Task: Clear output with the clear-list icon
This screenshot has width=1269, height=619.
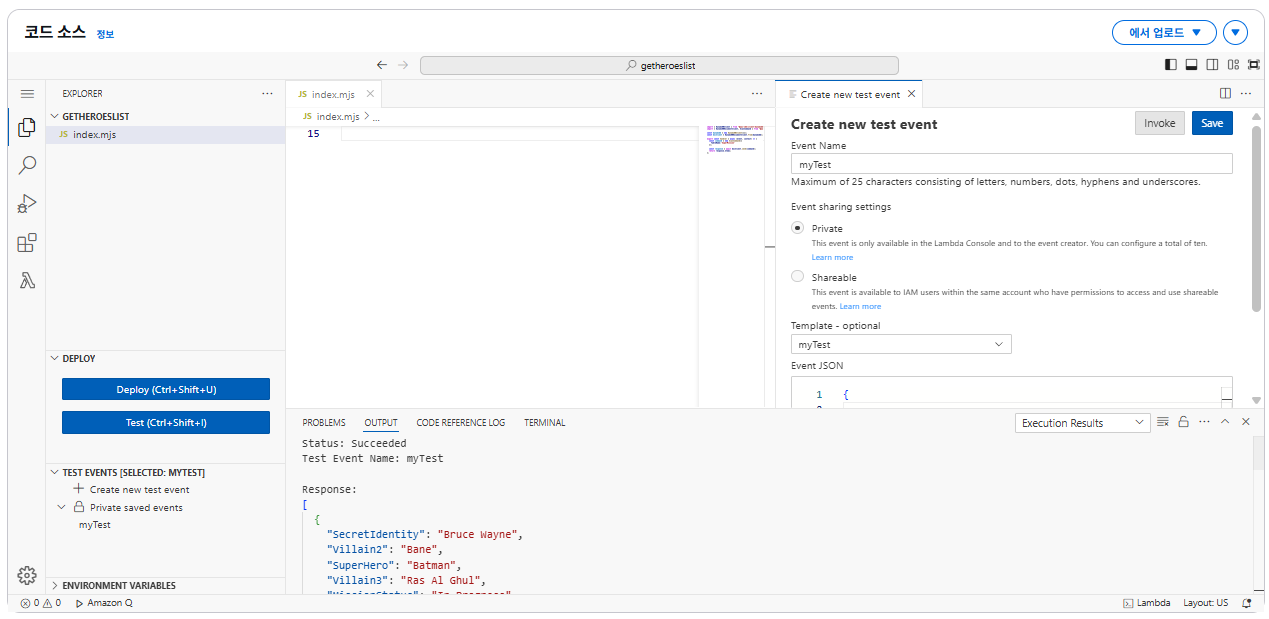Action: [x=1163, y=422]
